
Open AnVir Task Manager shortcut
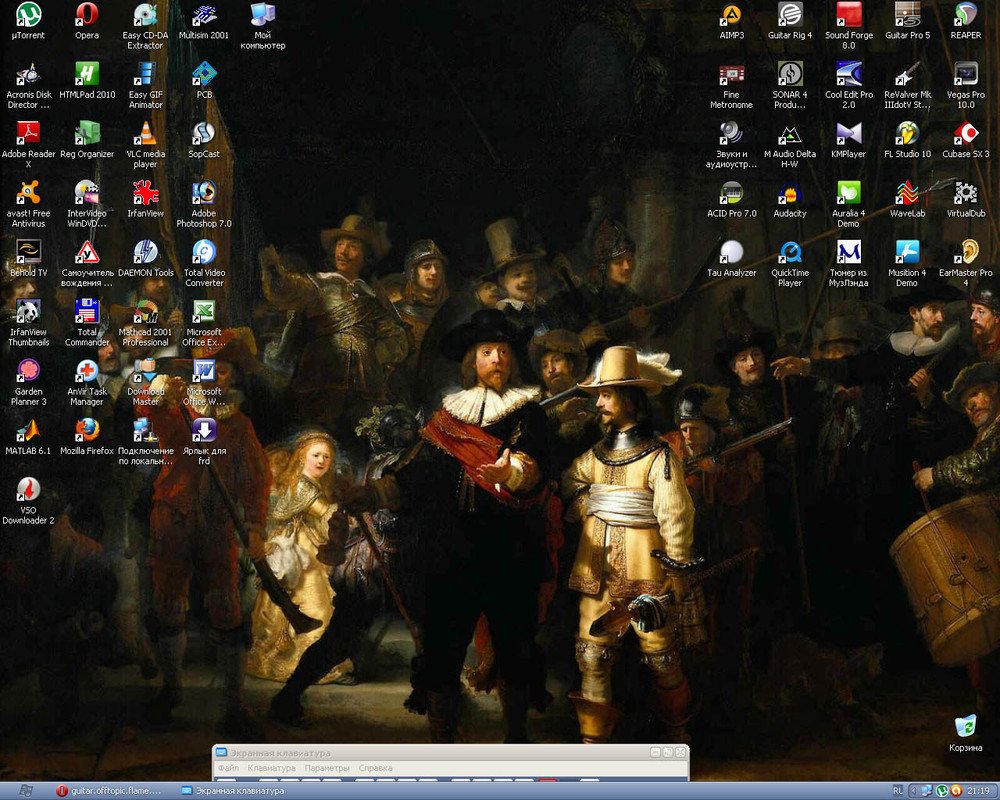click(x=87, y=382)
